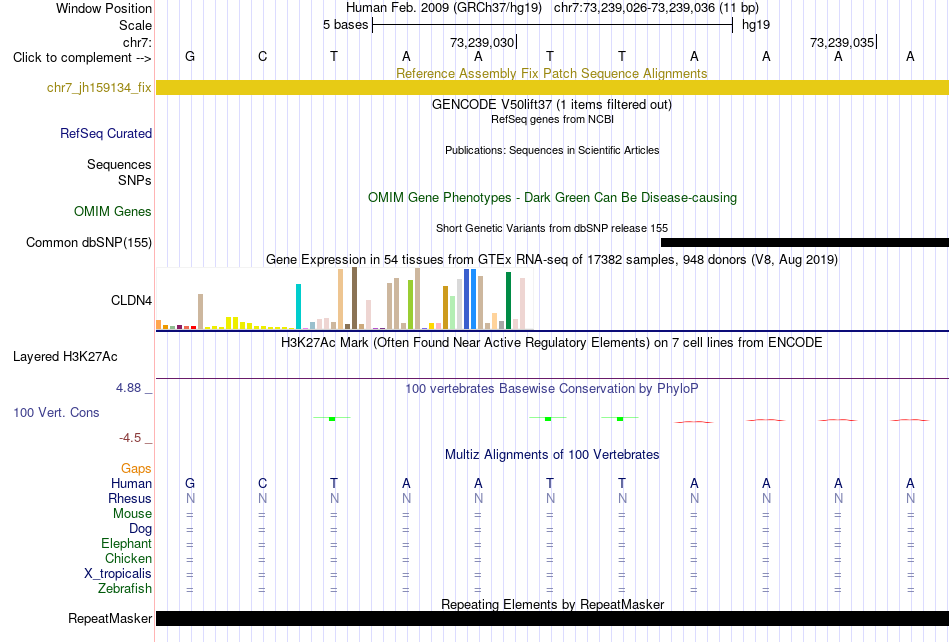Click the 'Mouse' species label

pyautogui.click(x=132, y=514)
